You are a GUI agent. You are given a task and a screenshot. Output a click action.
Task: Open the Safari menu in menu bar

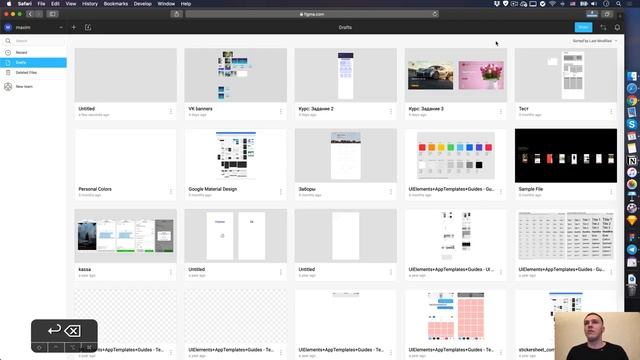click(24, 4)
